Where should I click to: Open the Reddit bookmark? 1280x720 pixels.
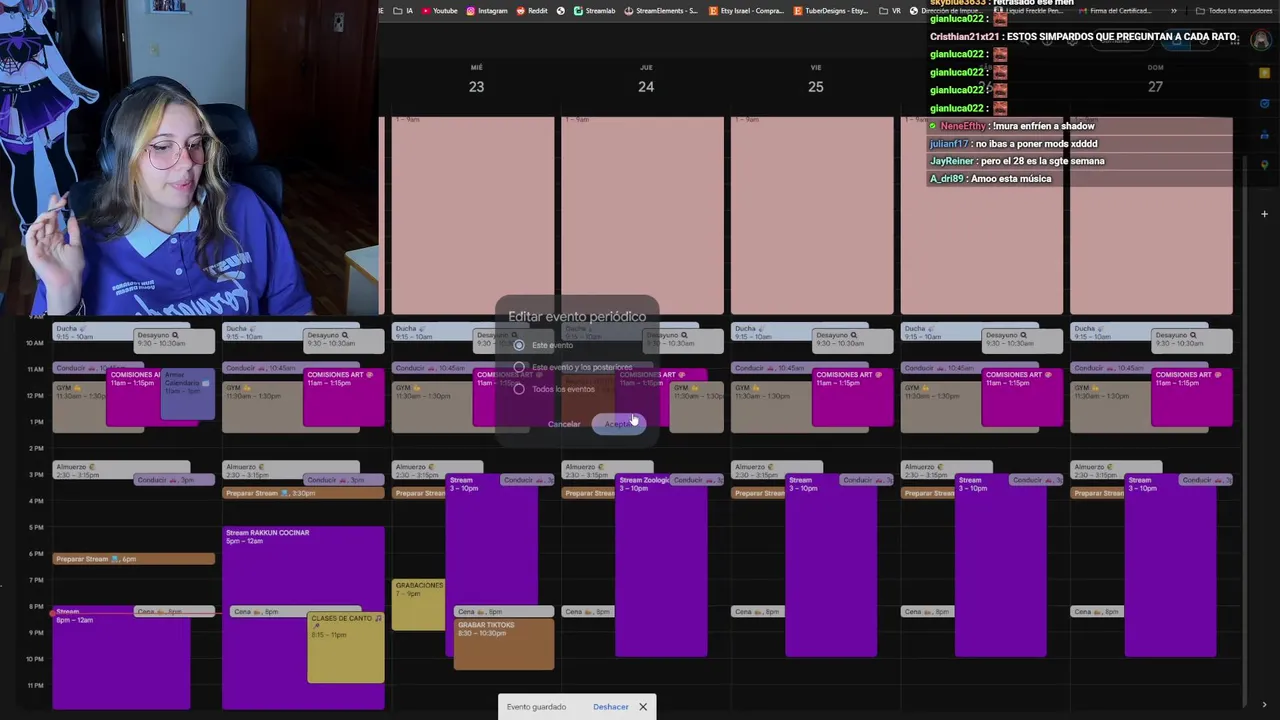pyautogui.click(x=531, y=11)
